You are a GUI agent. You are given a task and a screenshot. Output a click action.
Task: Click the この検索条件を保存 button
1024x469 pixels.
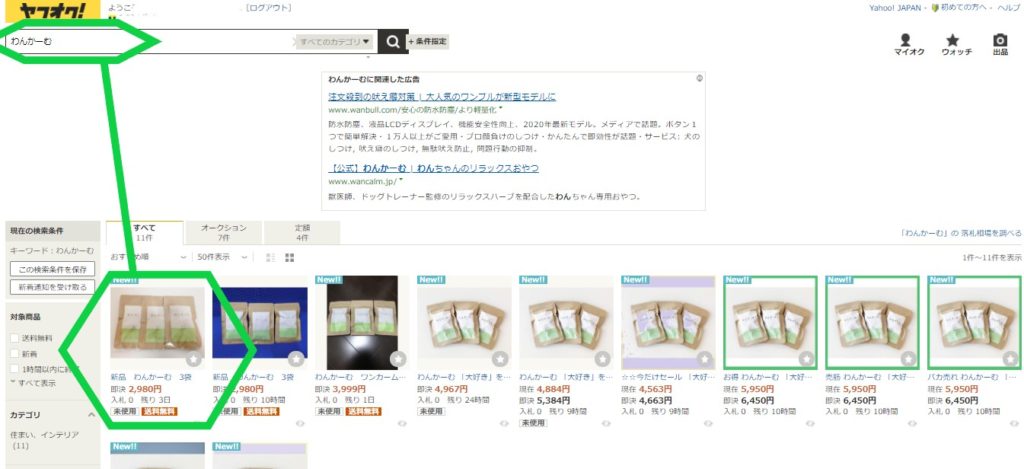click(x=52, y=270)
